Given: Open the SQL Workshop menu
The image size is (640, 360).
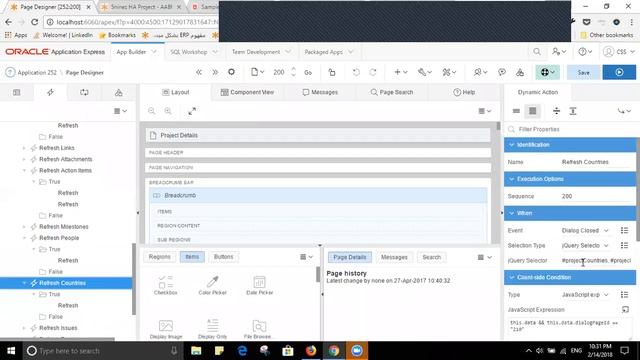Looking at the screenshot, I should pos(194,52).
